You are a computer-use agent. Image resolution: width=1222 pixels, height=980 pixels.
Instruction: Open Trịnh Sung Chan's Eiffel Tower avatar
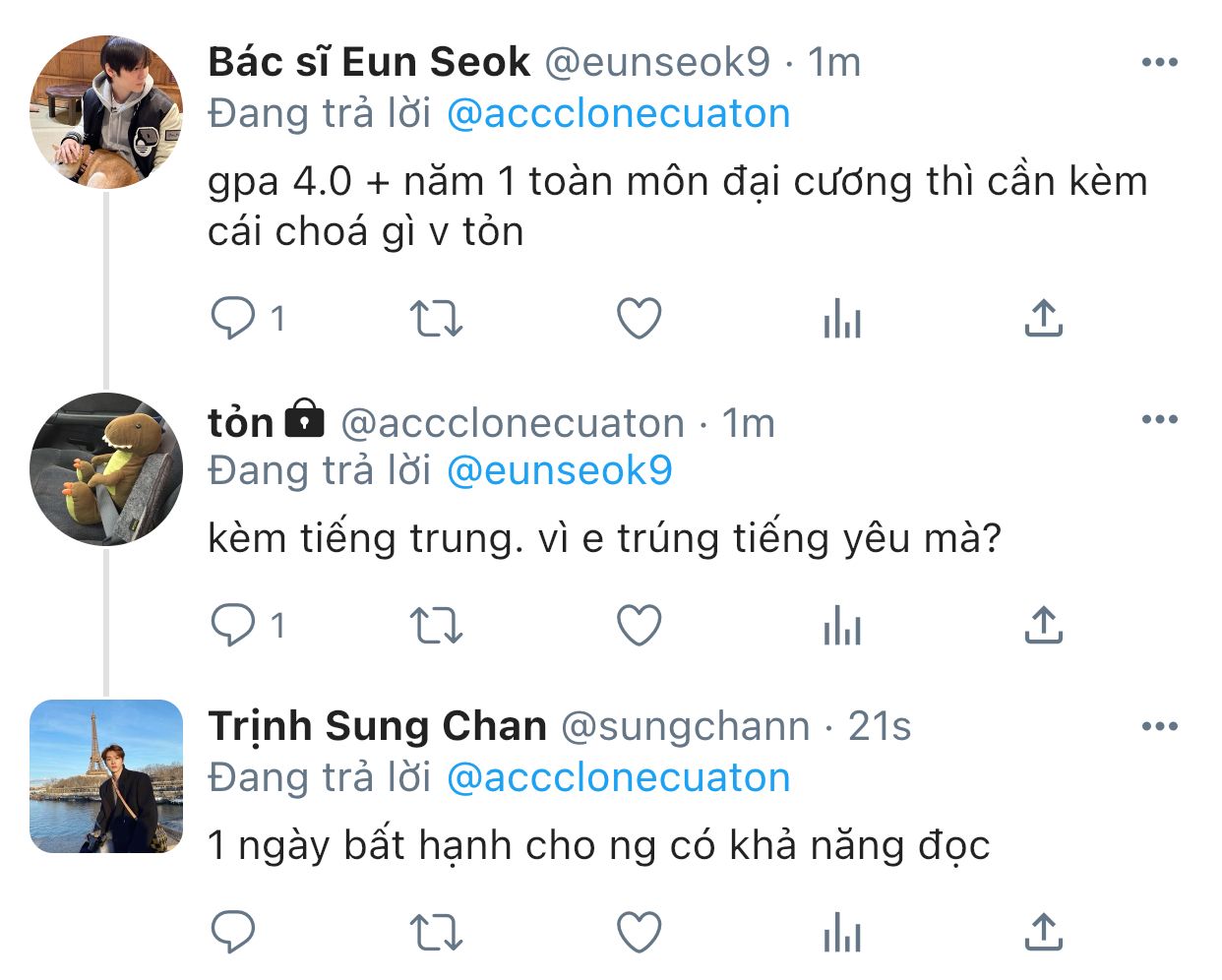click(x=106, y=776)
